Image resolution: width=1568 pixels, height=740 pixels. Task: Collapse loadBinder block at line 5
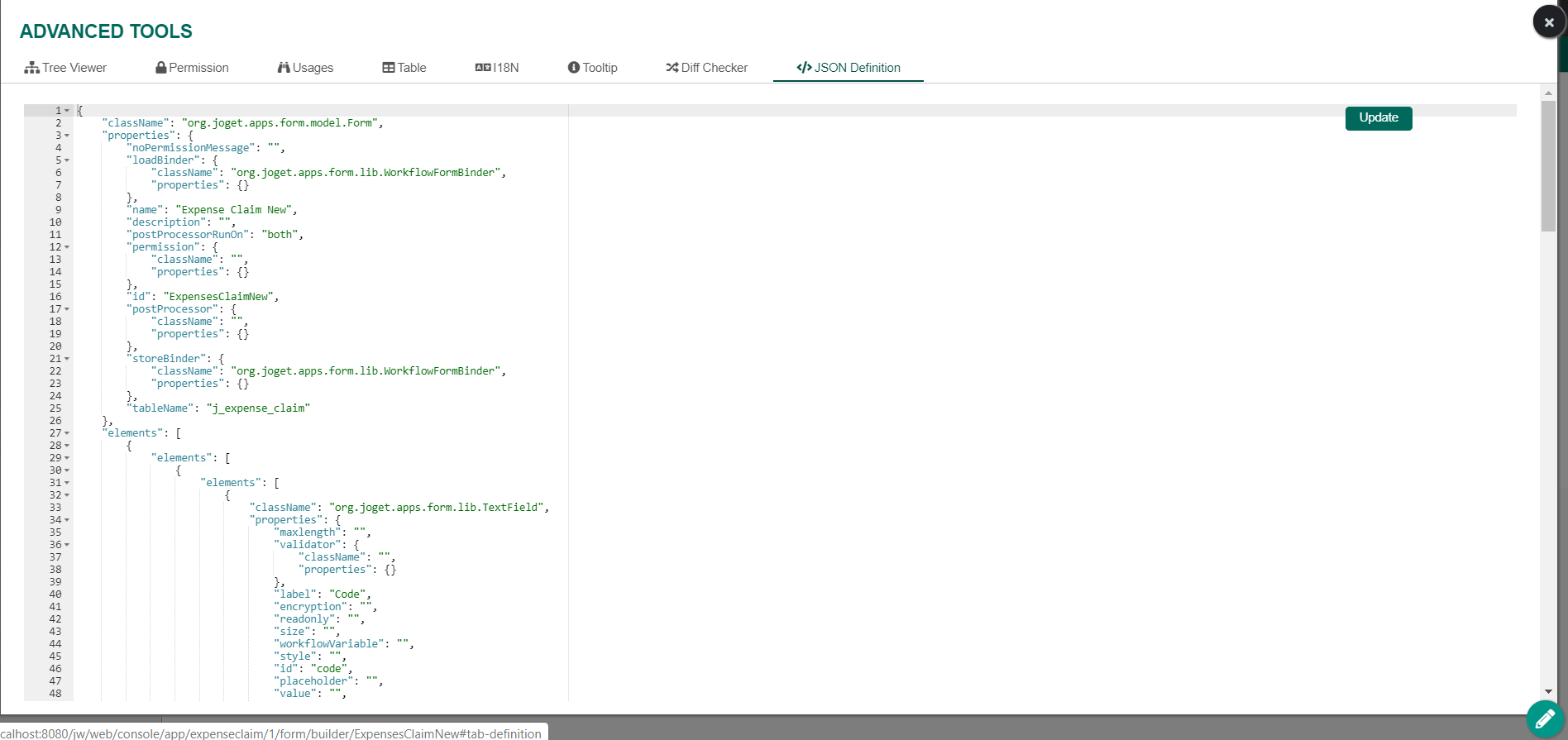(67, 160)
